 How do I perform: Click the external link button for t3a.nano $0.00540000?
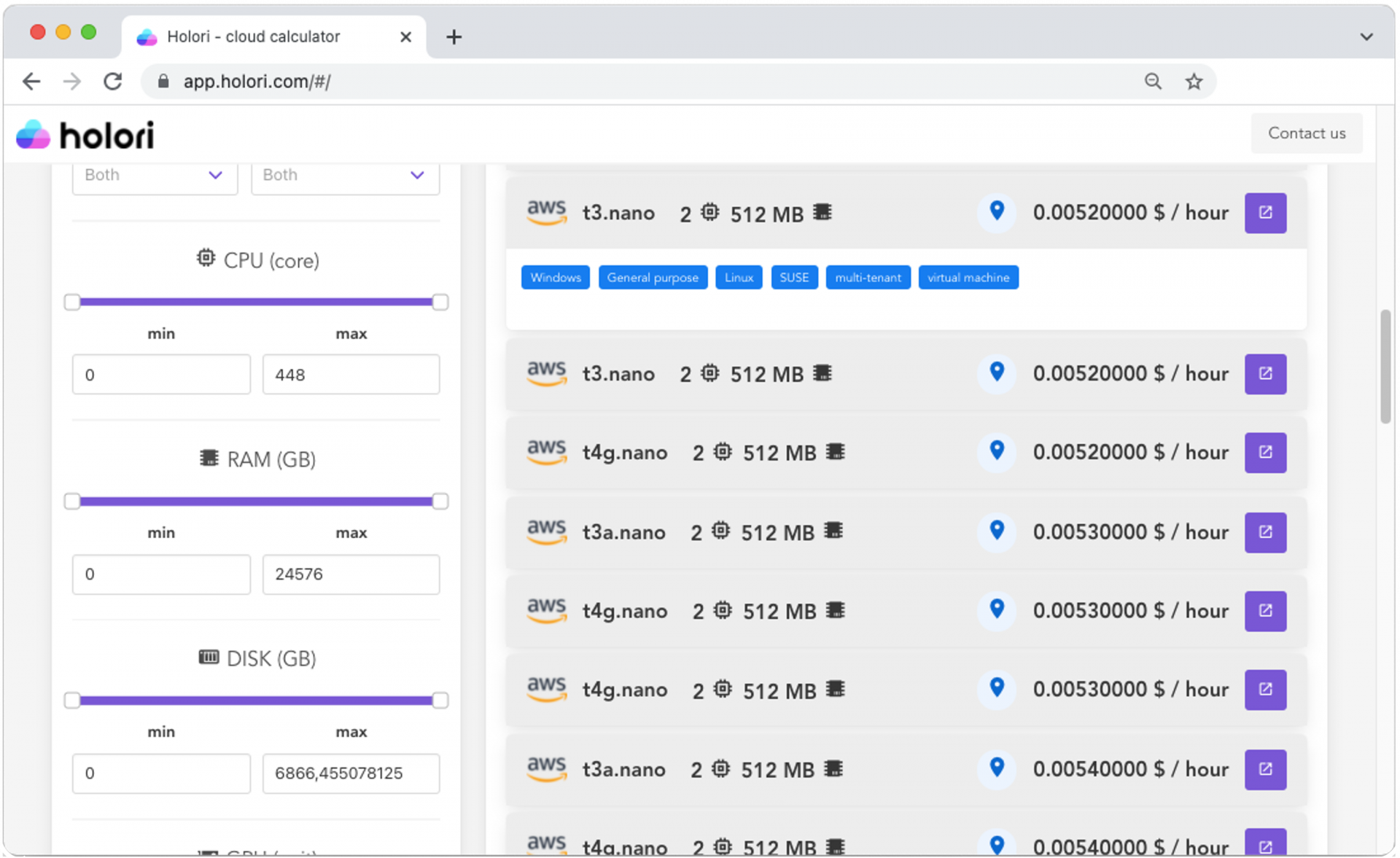1265,769
